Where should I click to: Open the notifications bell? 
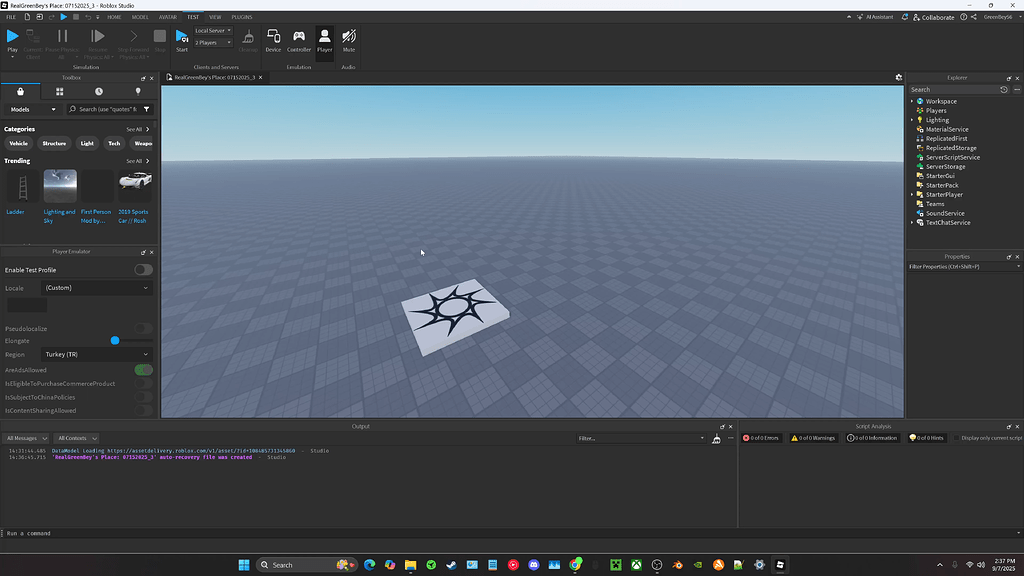(x=904, y=17)
